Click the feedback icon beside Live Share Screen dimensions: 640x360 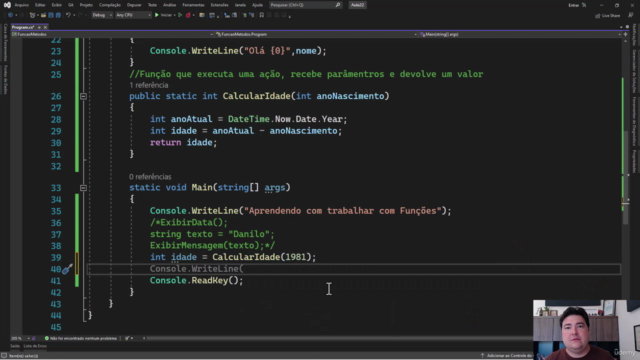631,15
